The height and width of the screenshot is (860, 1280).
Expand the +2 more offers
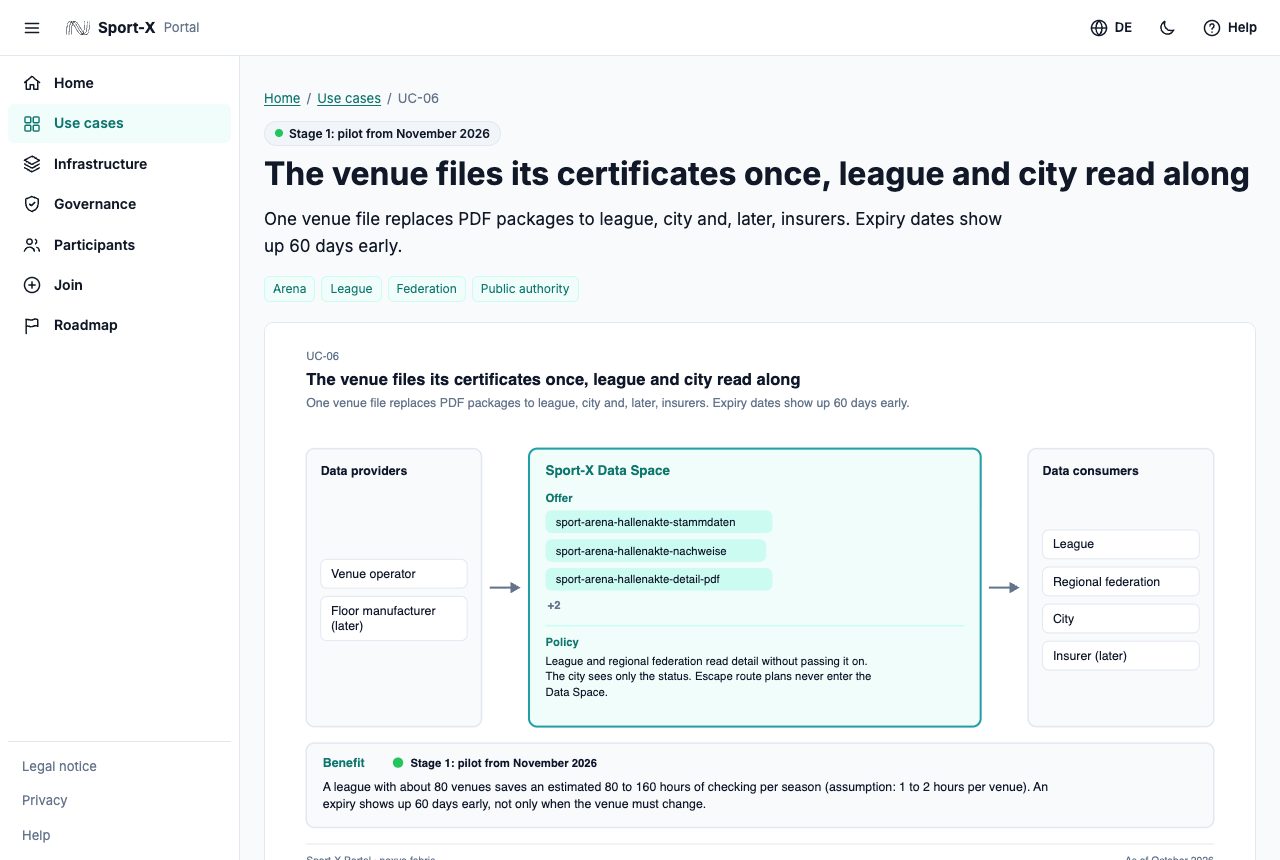click(x=554, y=606)
